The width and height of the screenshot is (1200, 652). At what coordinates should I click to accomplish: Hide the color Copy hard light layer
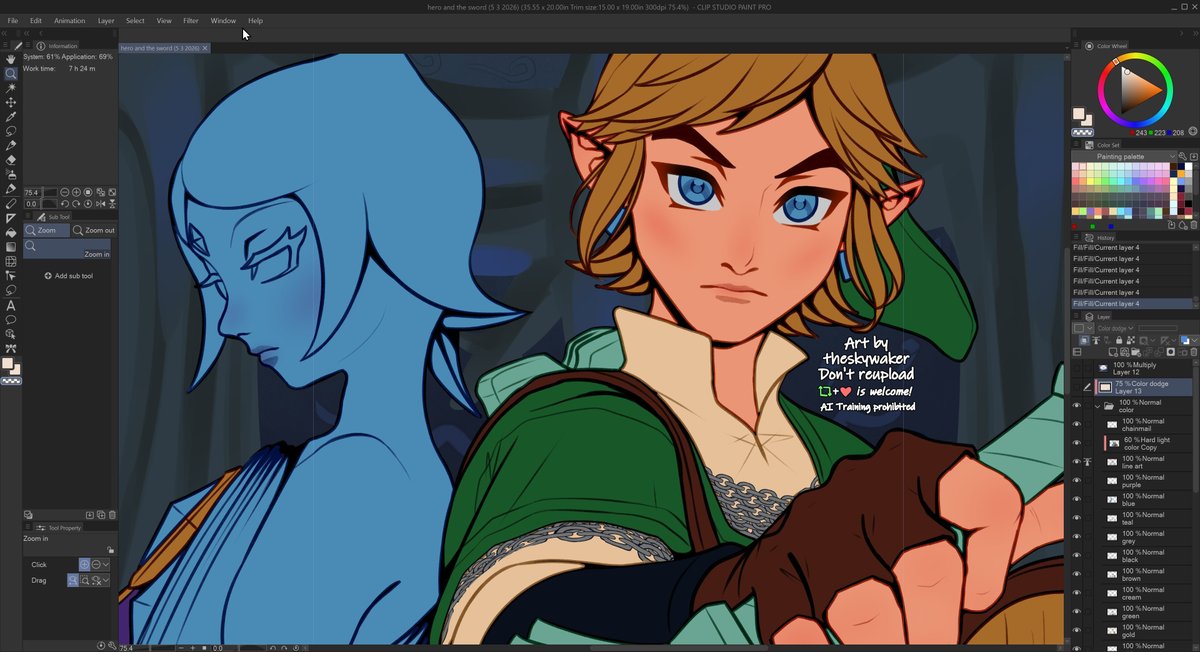1077,444
